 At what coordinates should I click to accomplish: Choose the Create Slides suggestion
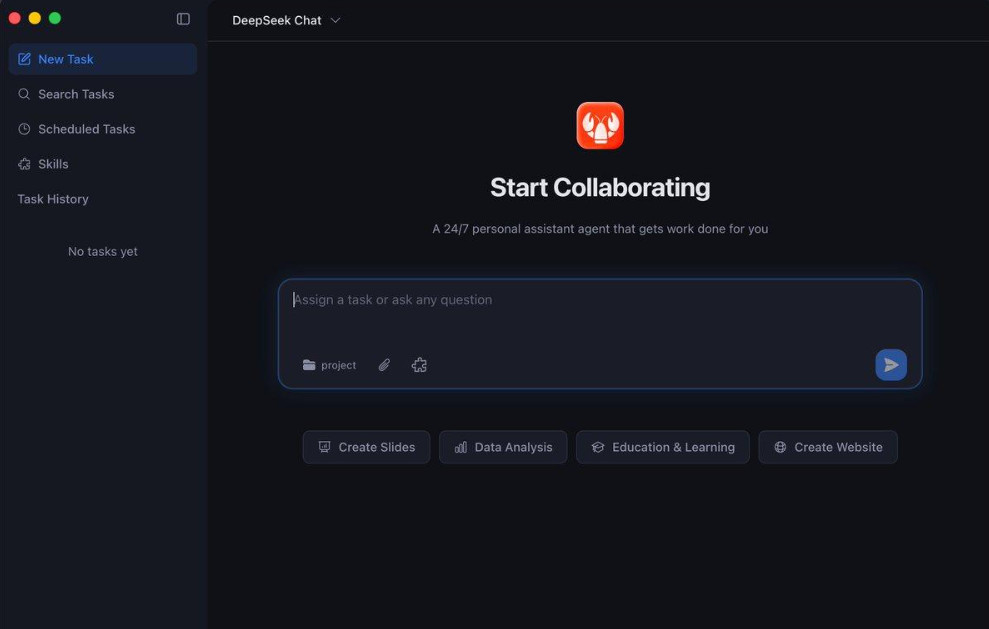point(366,447)
